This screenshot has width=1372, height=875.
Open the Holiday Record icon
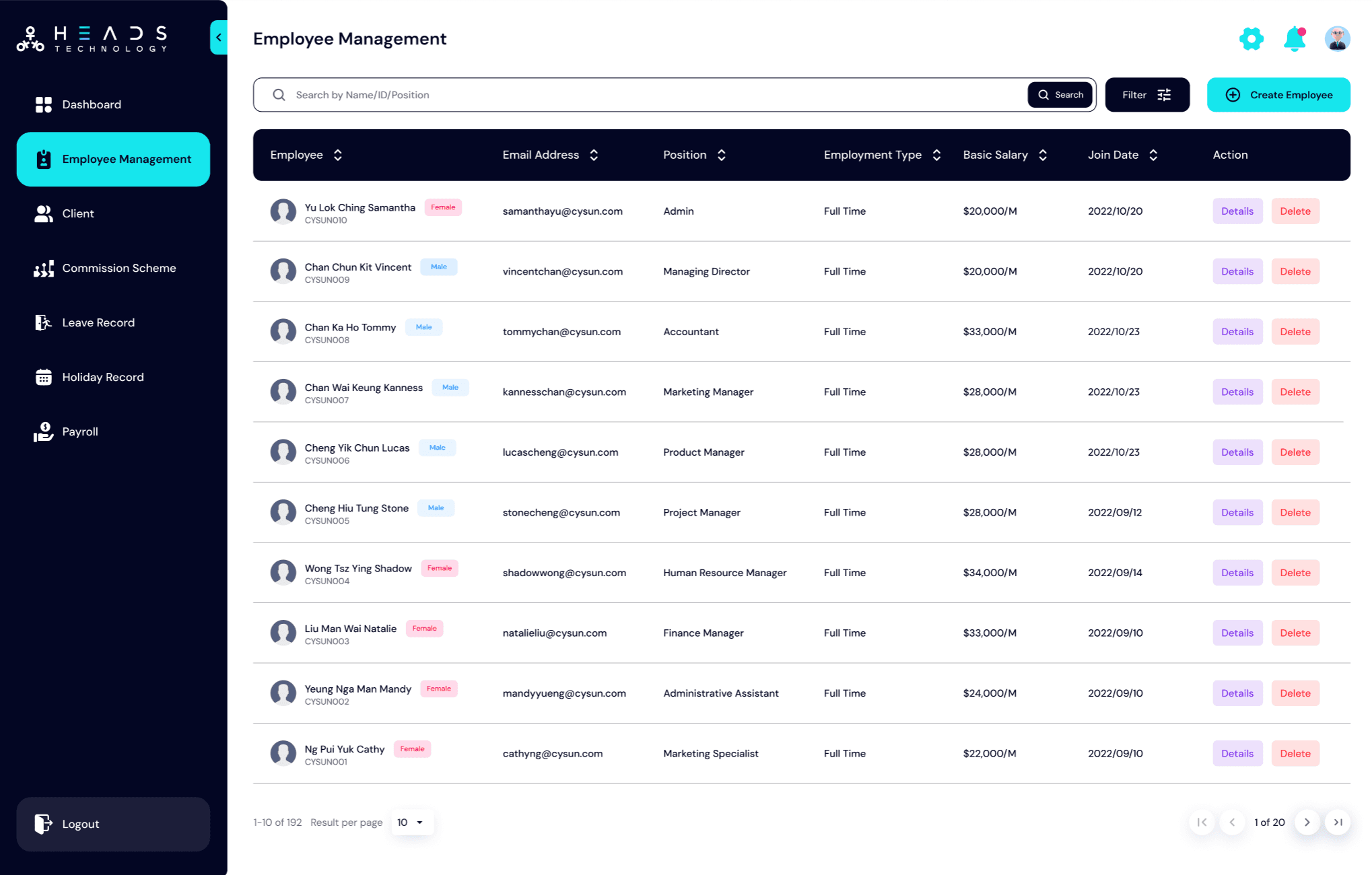click(42, 377)
